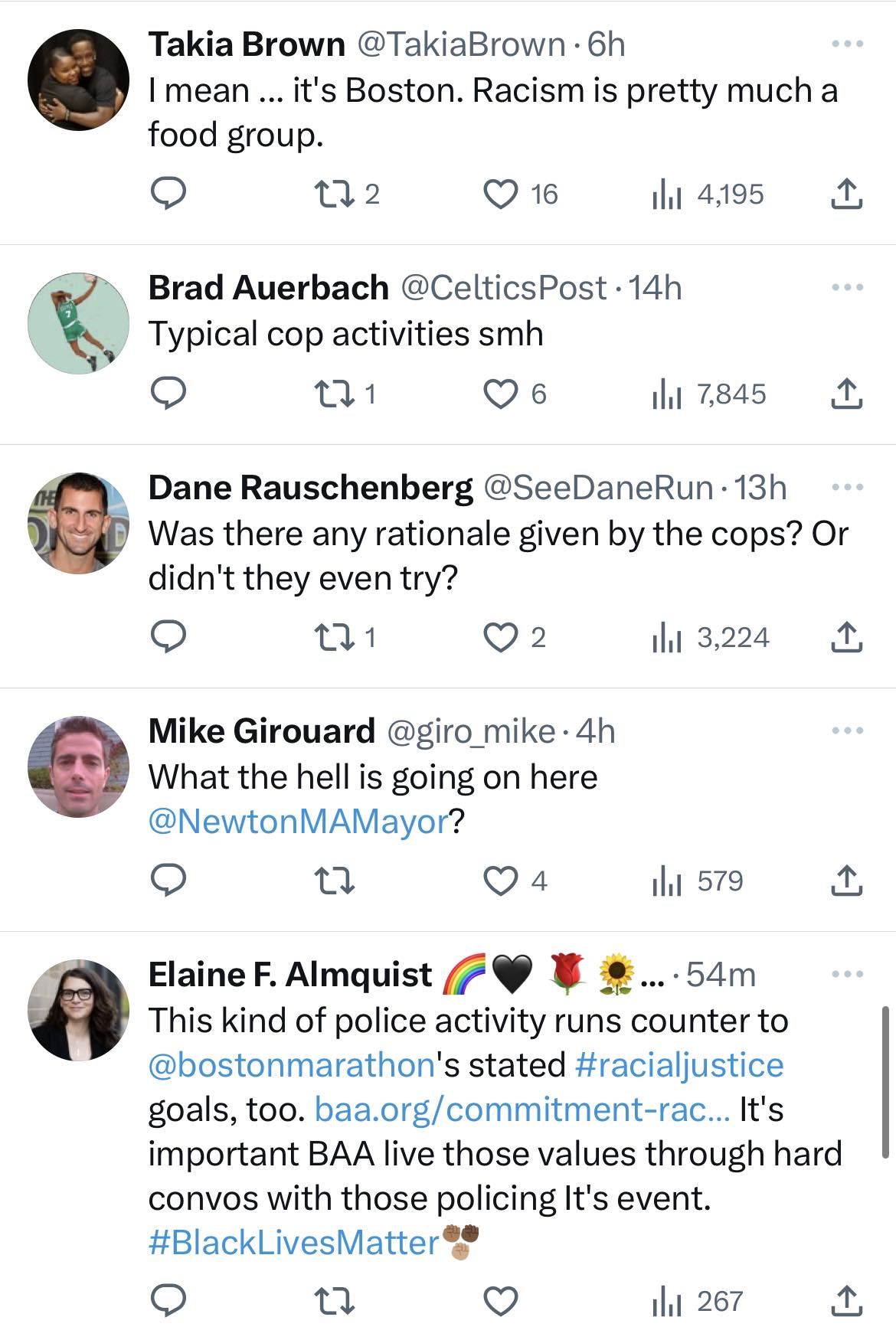Screen dimensions: 896x1340
Task: Open Brad Auerbach's profile picture
Action: 79,323
